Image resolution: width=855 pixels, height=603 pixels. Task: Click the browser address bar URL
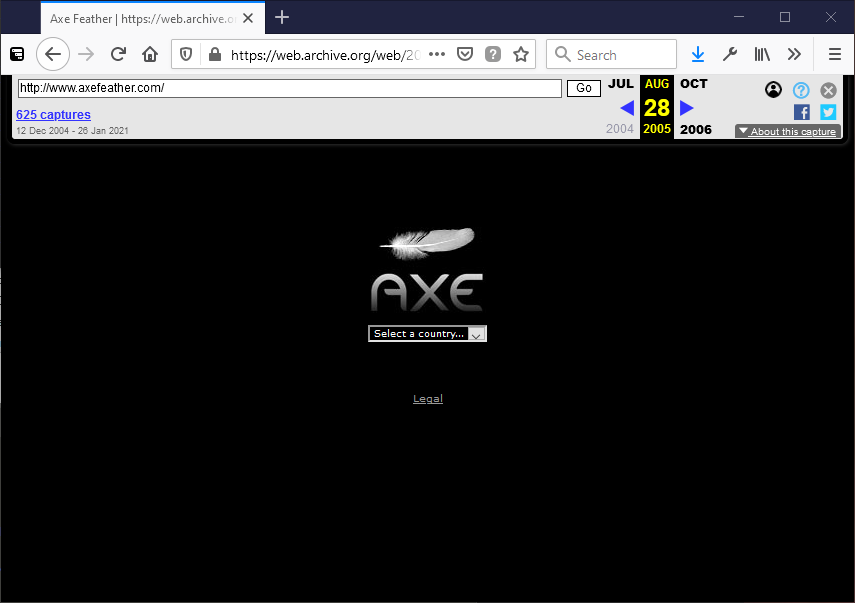pos(325,55)
